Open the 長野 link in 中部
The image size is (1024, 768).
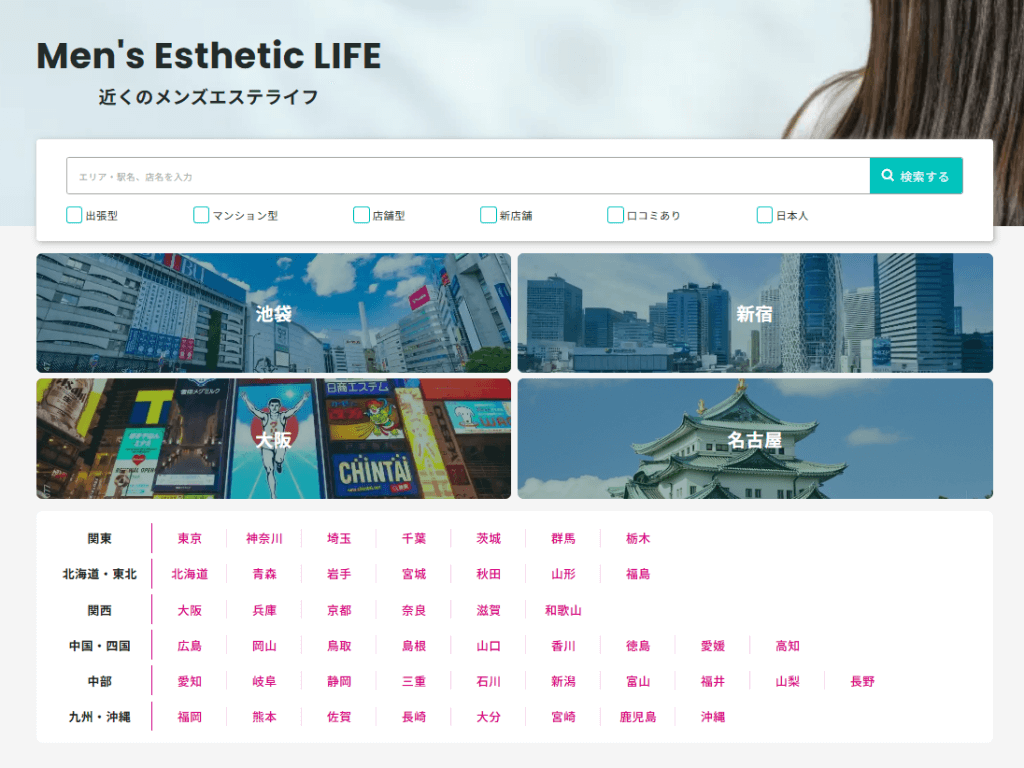click(x=862, y=681)
